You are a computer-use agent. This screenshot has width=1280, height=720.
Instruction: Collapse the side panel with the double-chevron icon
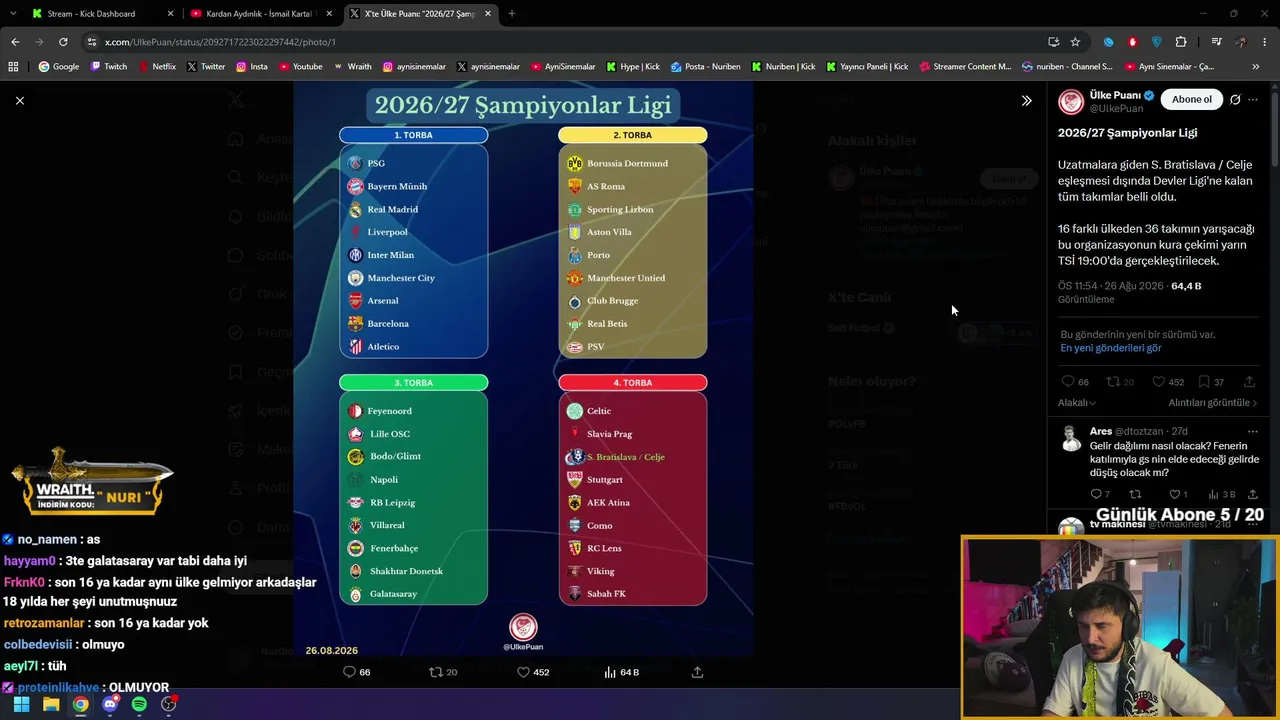(x=1026, y=100)
